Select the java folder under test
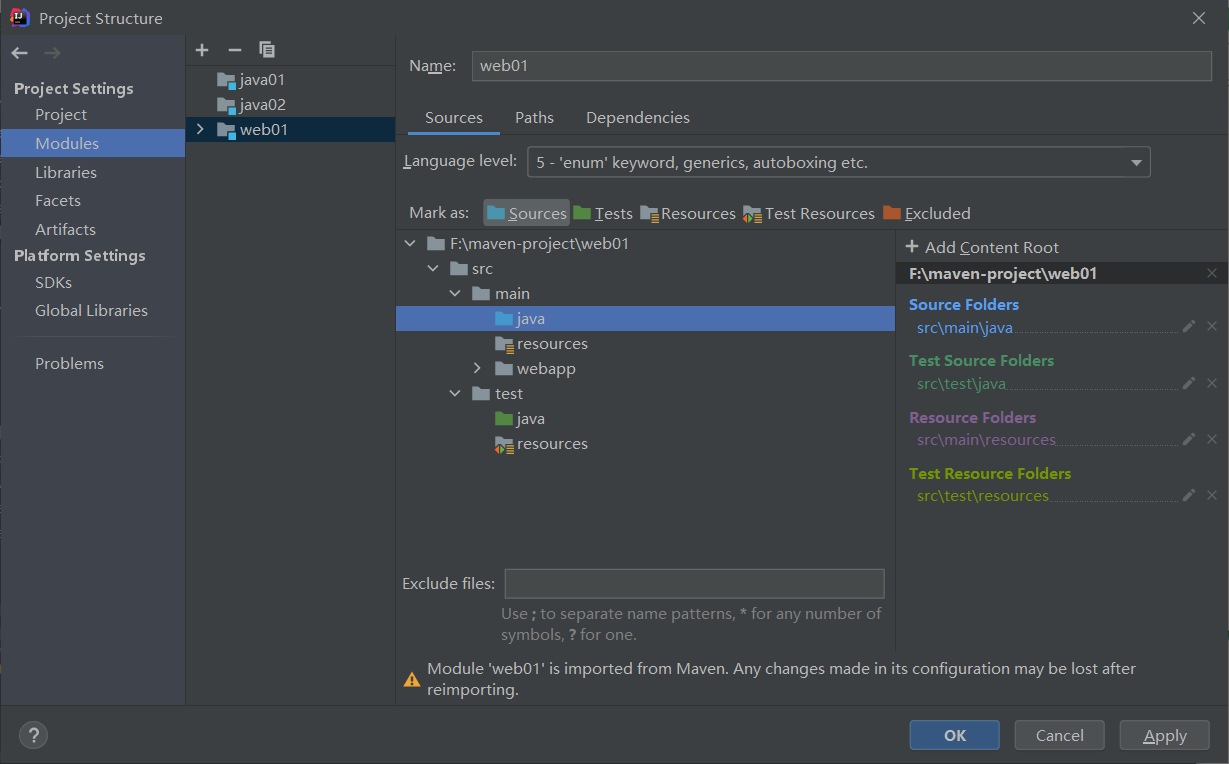 (520, 419)
